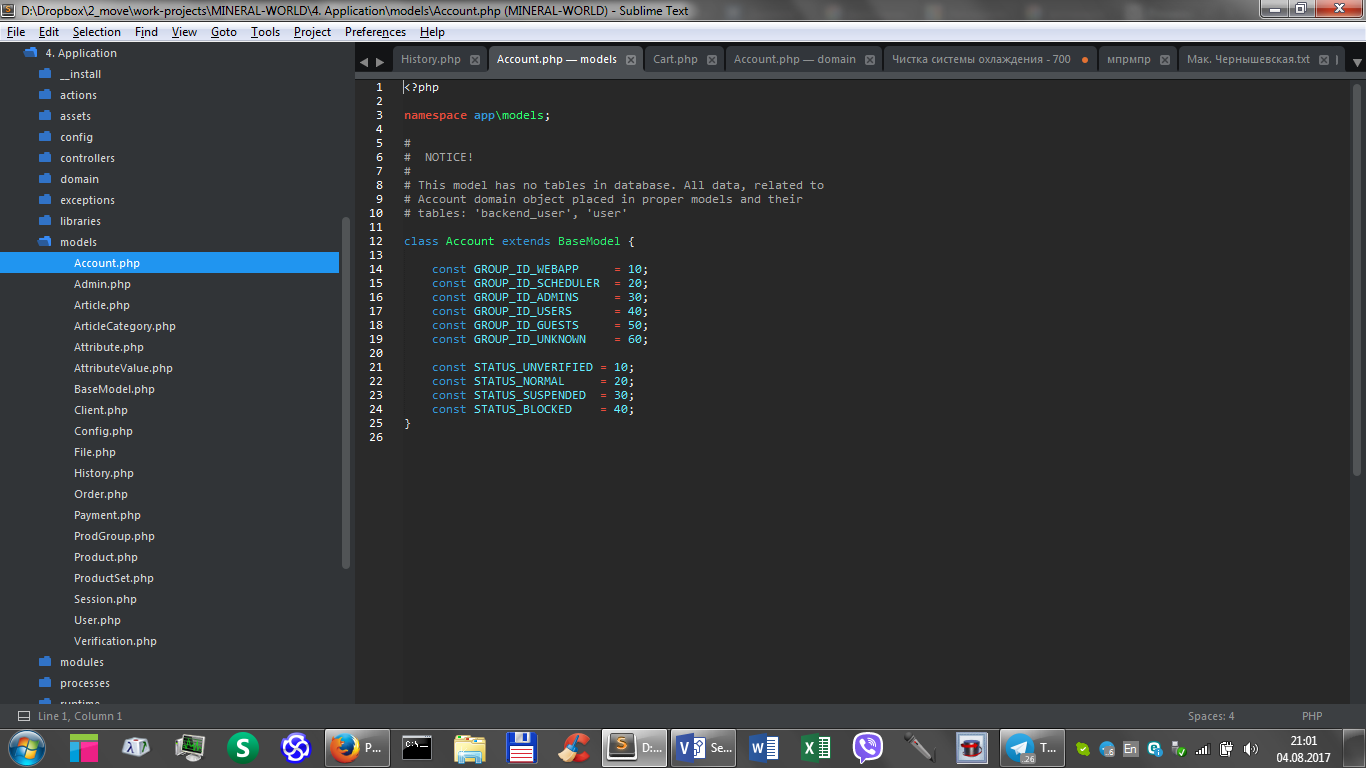
Task: Open Viber from the taskbar
Action: (x=868, y=747)
